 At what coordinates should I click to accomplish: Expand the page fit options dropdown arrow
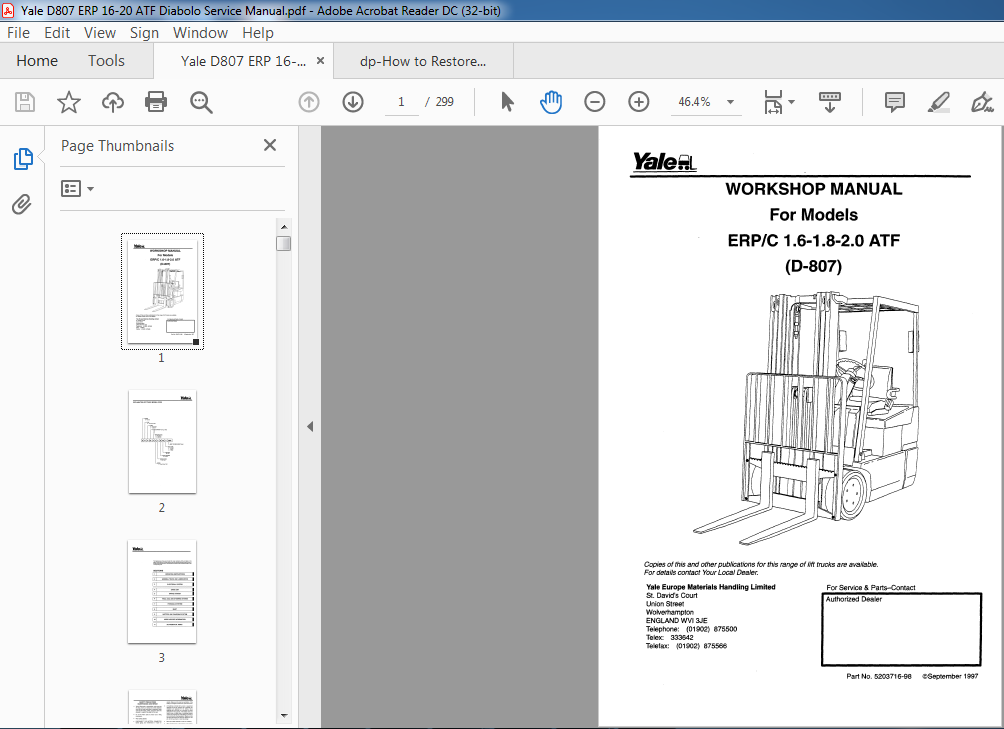(791, 102)
